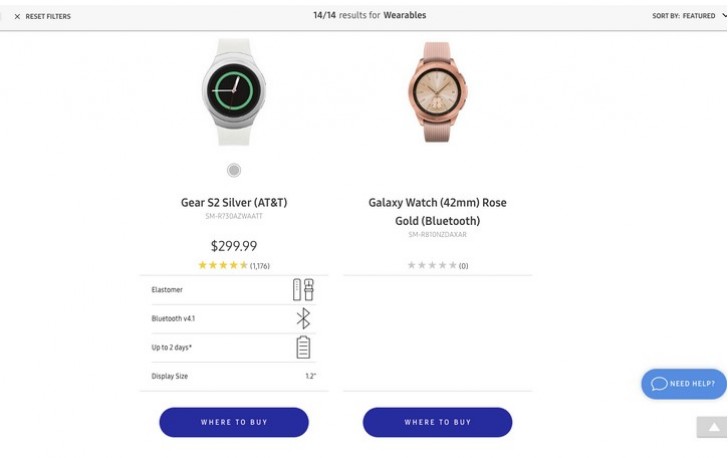Click the Gear S2 yellow star rating
Image resolution: width=728 pixels, height=458 pixels.
click(x=223, y=266)
